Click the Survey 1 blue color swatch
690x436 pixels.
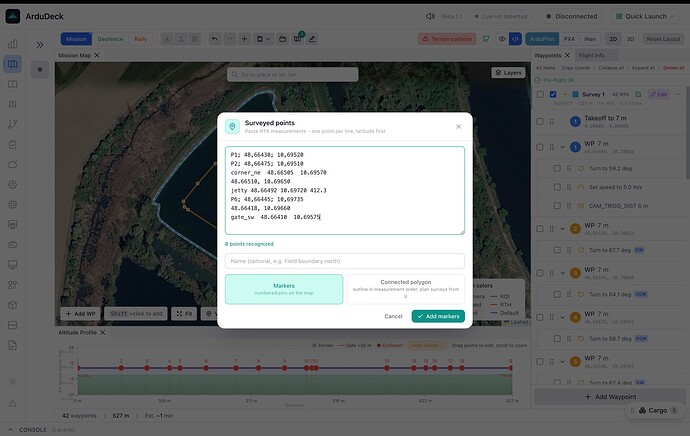click(x=575, y=94)
